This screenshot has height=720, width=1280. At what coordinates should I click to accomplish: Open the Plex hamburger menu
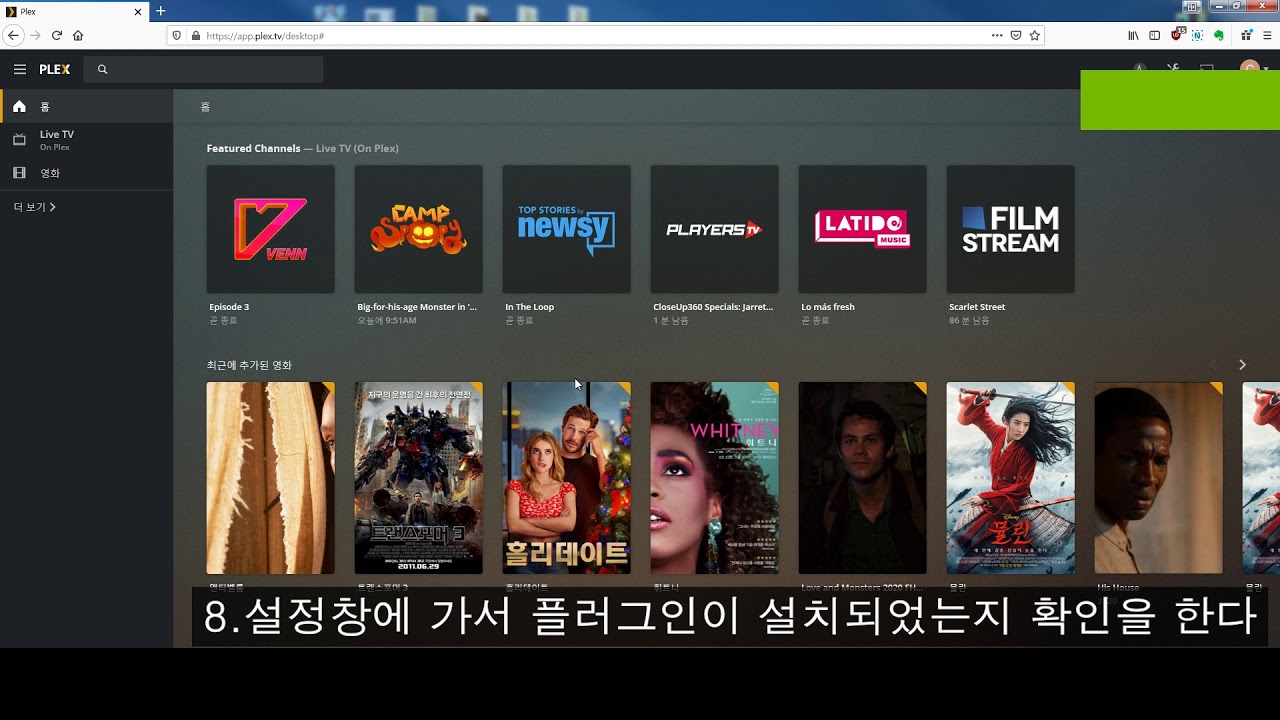(20, 69)
